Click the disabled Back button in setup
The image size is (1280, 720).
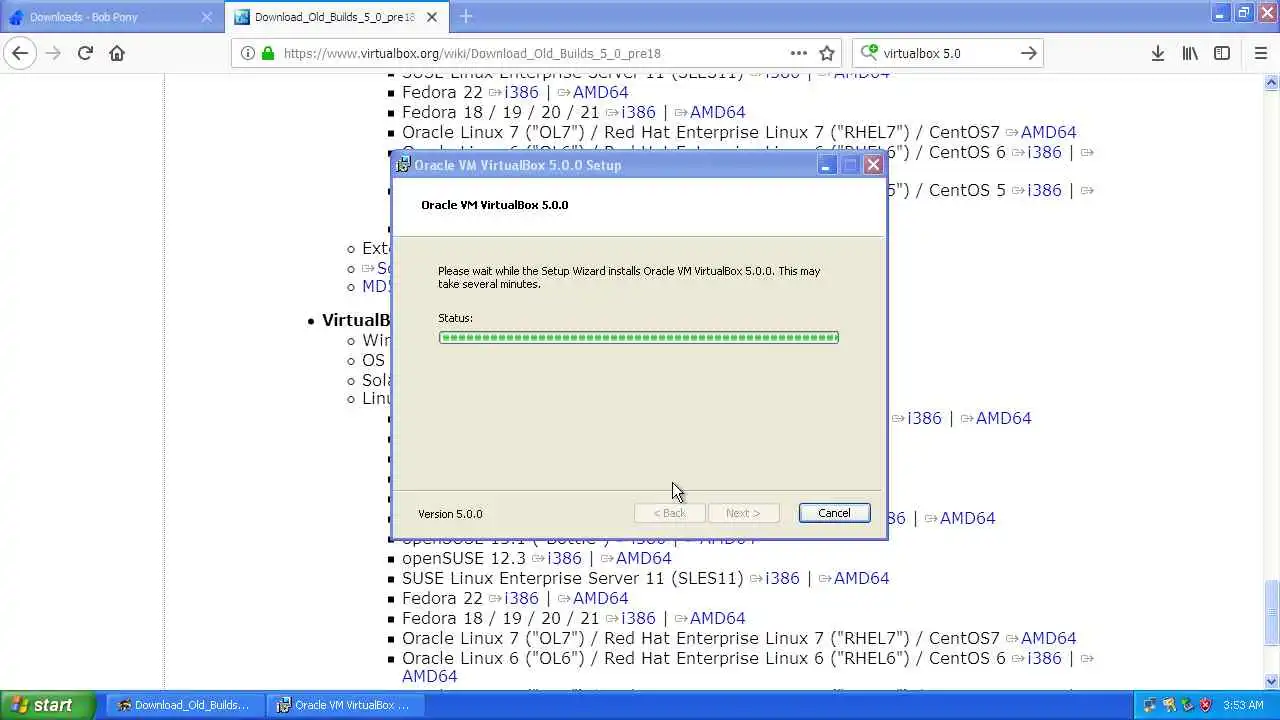click(669, 513)
